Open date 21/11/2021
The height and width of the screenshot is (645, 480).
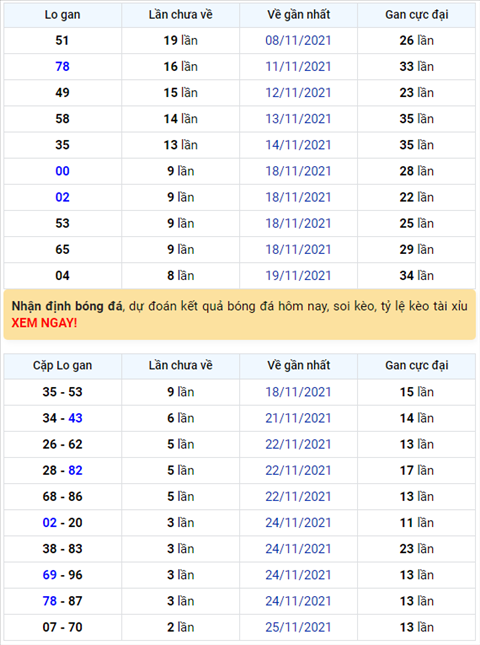coord(298,418)
